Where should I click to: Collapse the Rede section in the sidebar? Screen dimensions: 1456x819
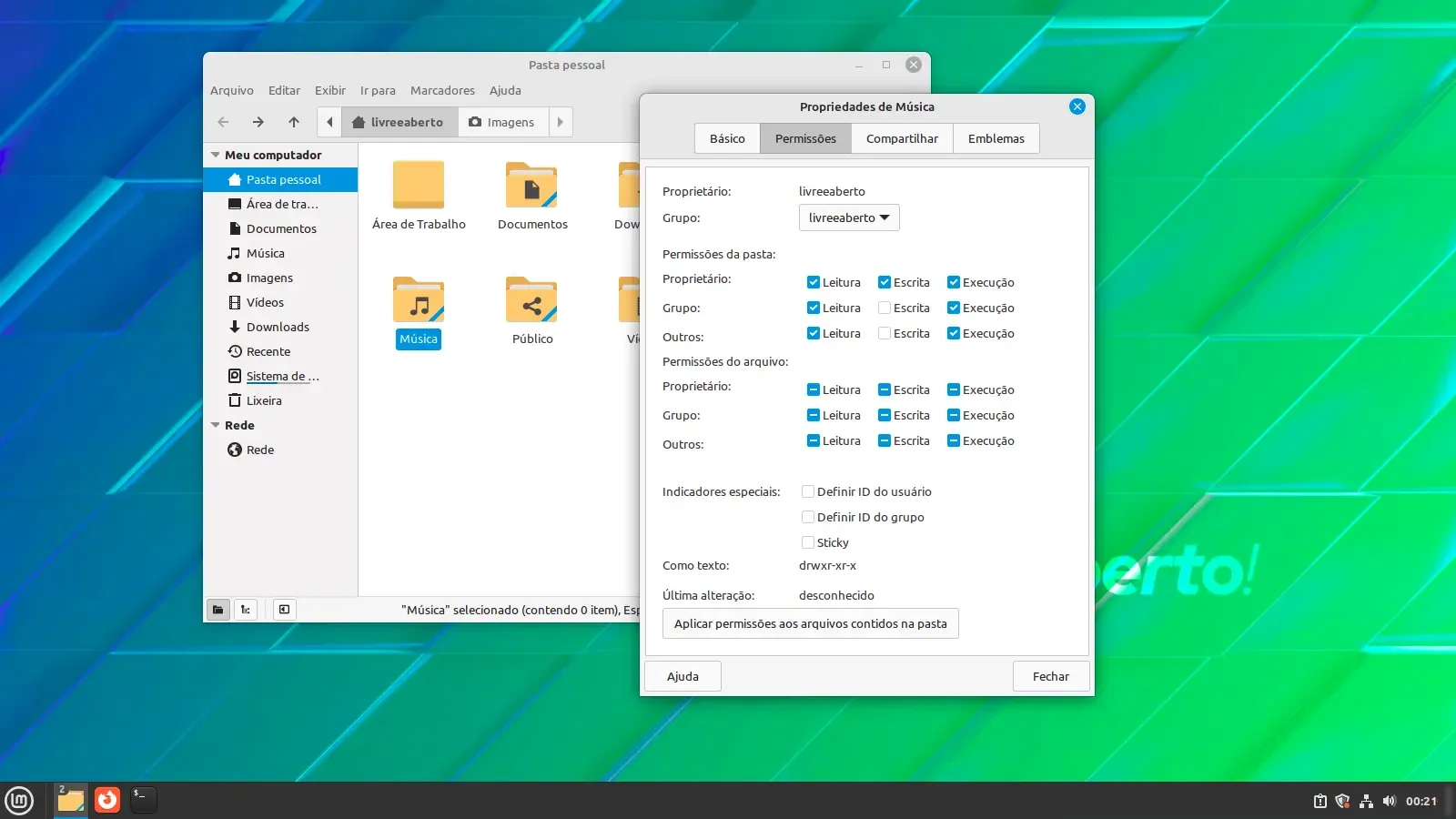216,425
